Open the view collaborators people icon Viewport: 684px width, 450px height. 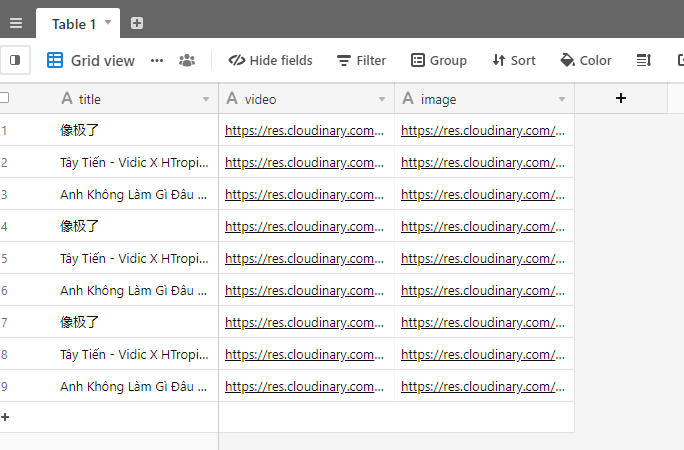187,60
